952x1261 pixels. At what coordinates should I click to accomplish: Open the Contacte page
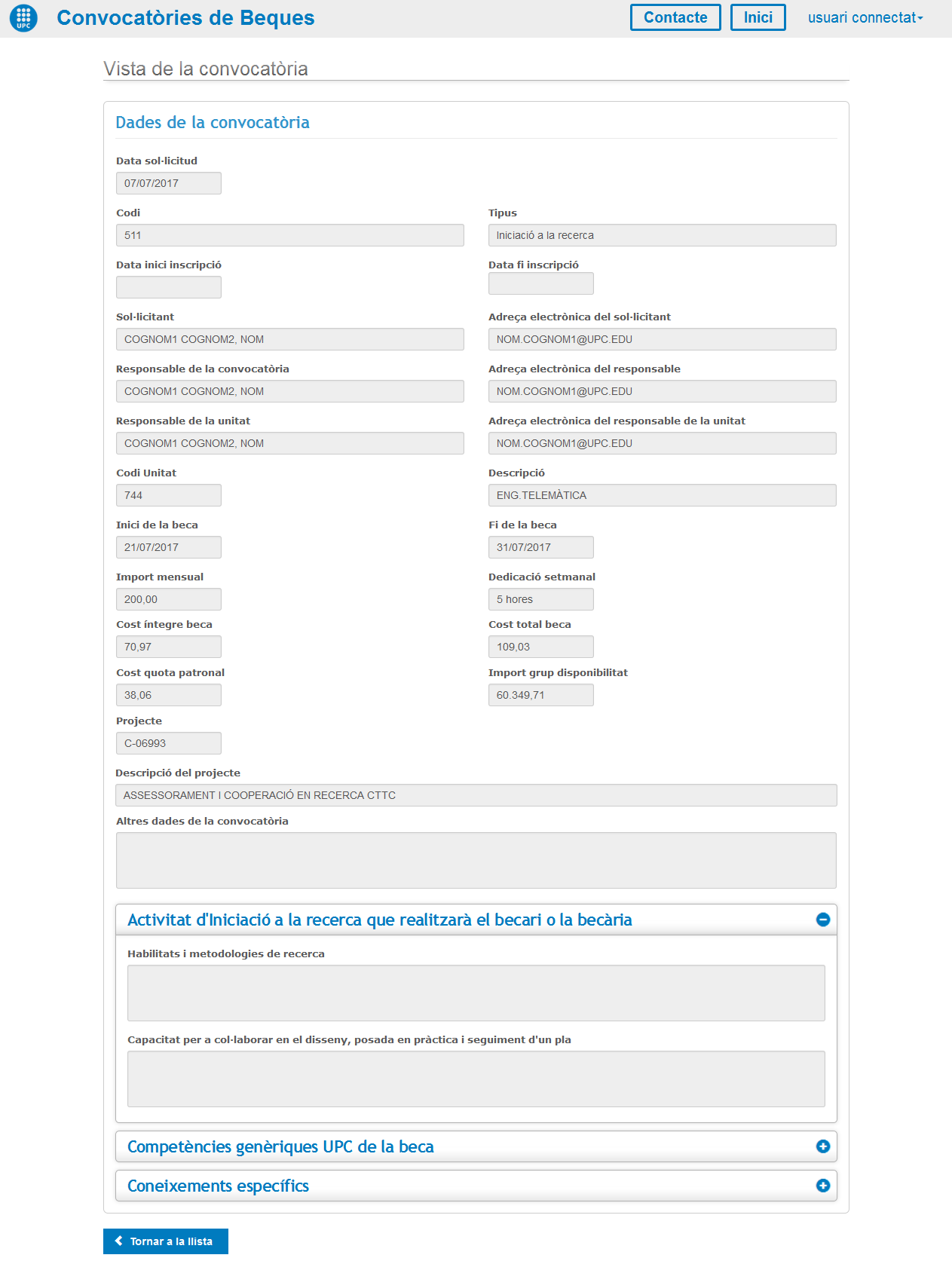[675, 17]
